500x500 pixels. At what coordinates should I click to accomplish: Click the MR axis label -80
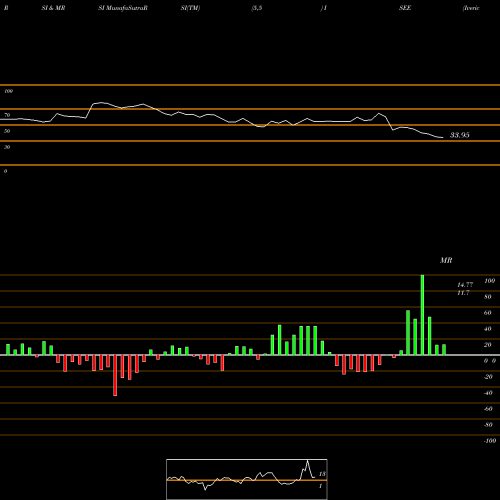click(488, 425)
